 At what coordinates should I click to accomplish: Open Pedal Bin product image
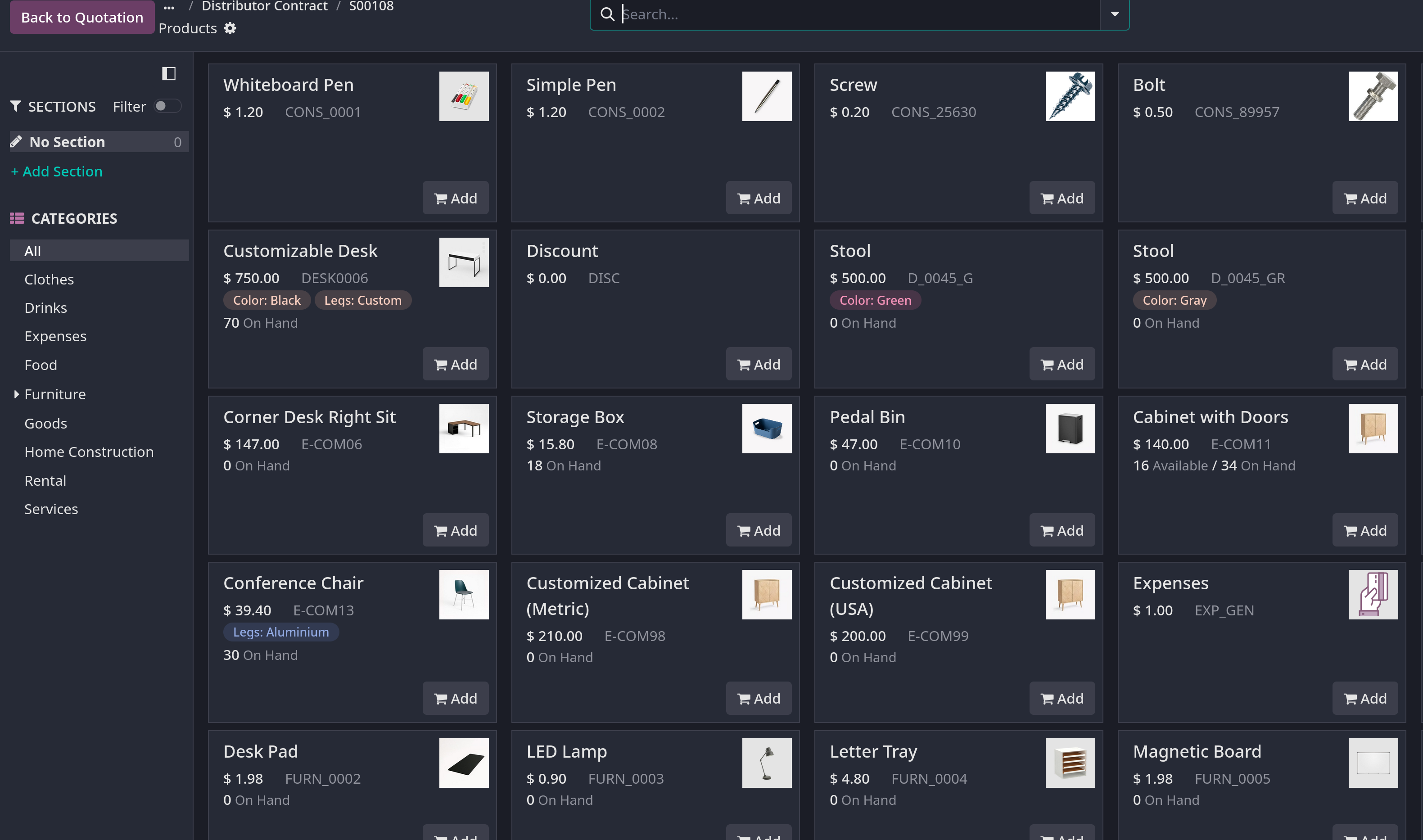pyautogui.click(x=1070, y=429)
